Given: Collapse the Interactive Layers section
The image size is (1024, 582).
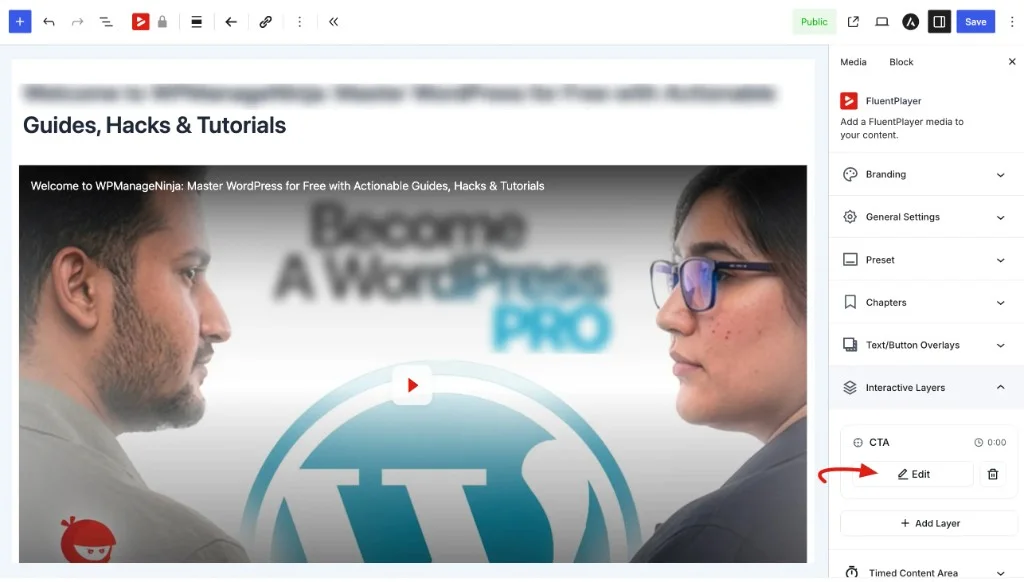Looking at the screenshot, I should (925, 387).
